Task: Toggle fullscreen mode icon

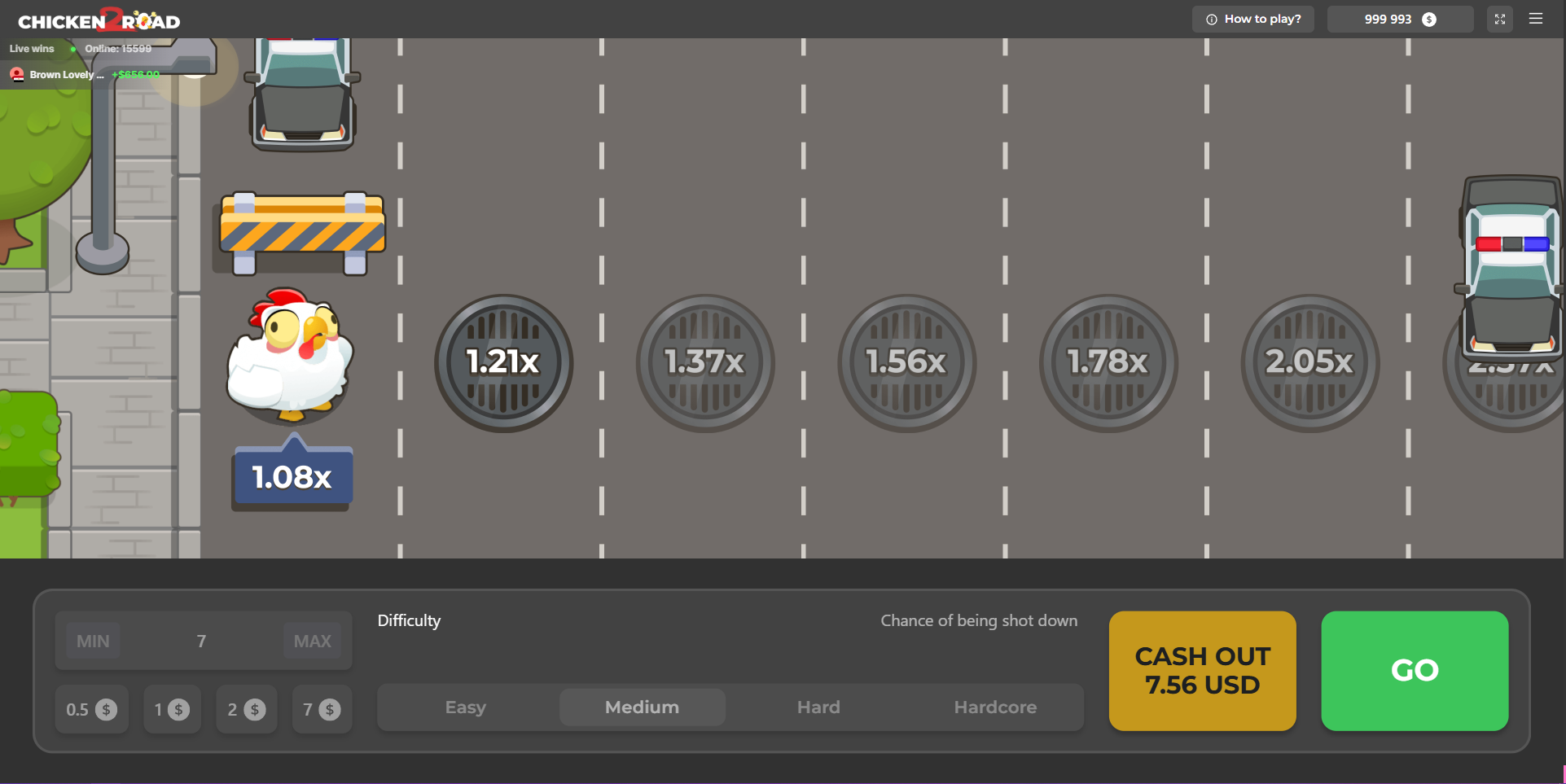Action: coord(1499,20)
